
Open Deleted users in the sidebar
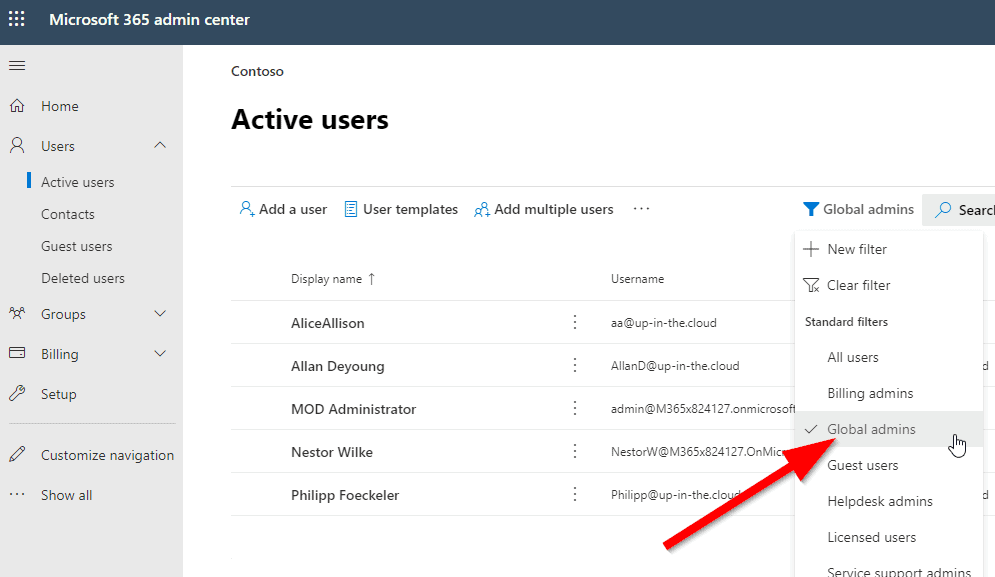click(x=83, y=278)
